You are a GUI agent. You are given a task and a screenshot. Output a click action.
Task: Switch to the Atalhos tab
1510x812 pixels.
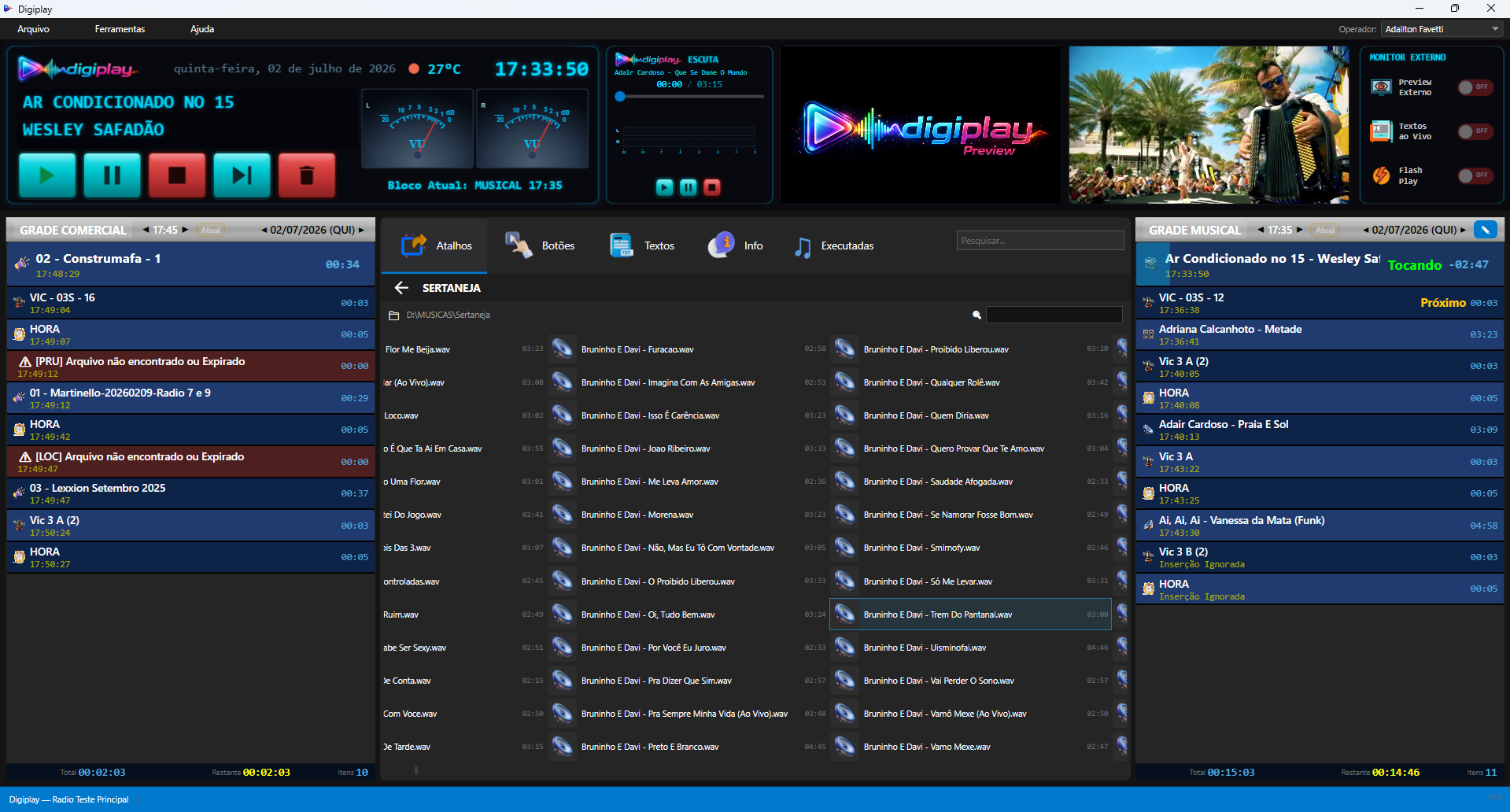click(436, 245)
